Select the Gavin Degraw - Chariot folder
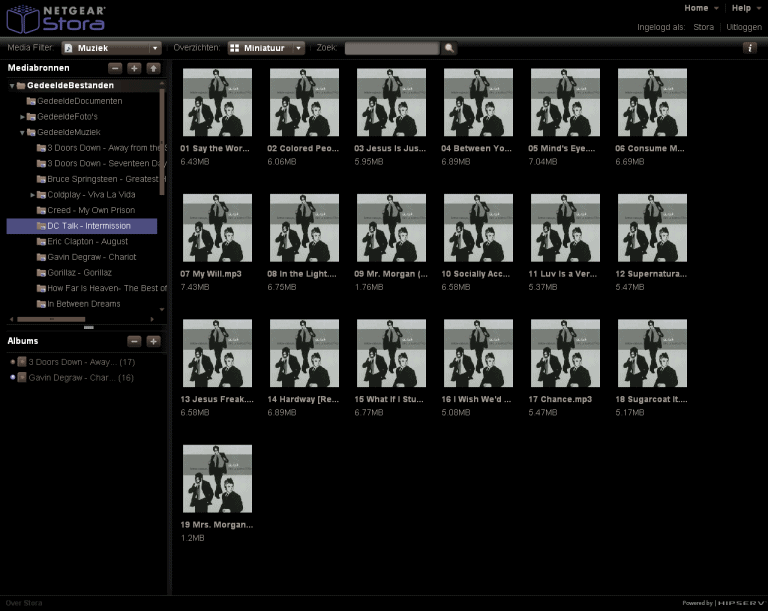The width and height of the screenshot is (768, 611). 92,257
